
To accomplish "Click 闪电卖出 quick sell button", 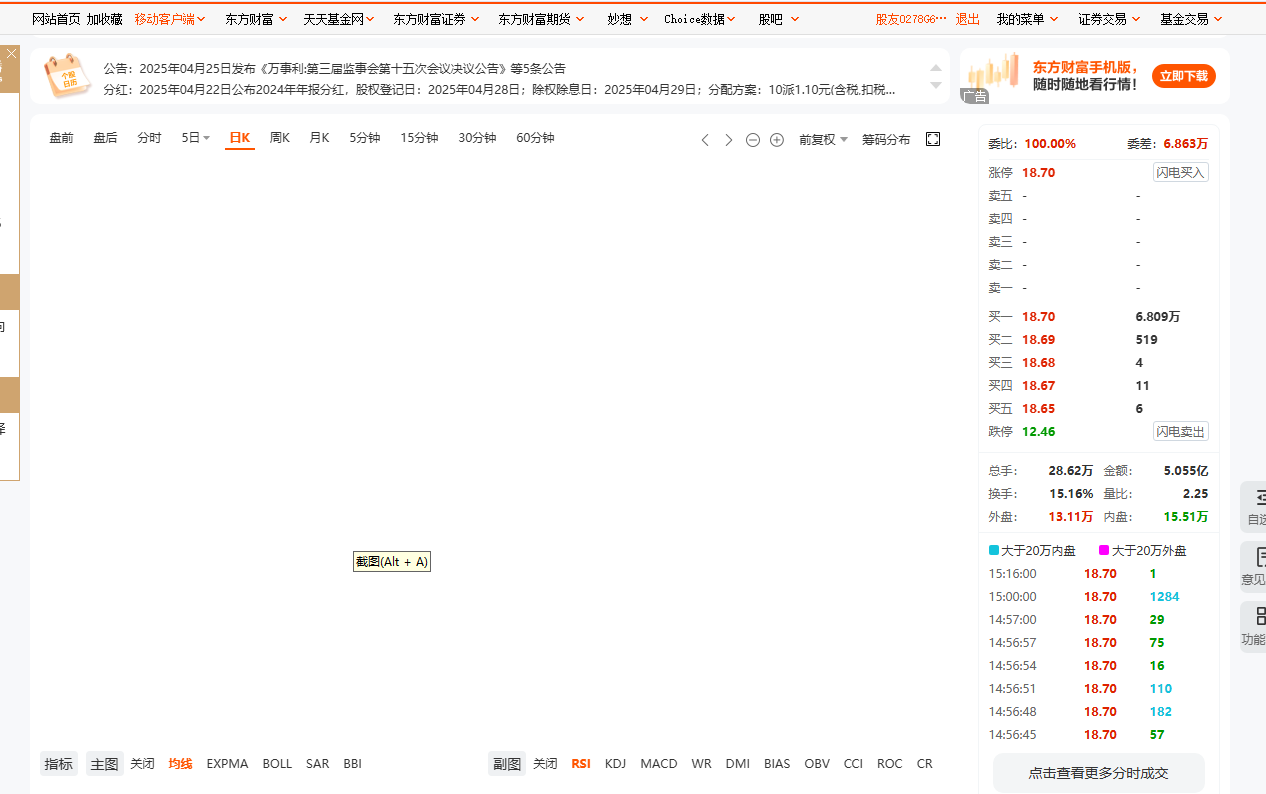I will [x=1180, y=432].
